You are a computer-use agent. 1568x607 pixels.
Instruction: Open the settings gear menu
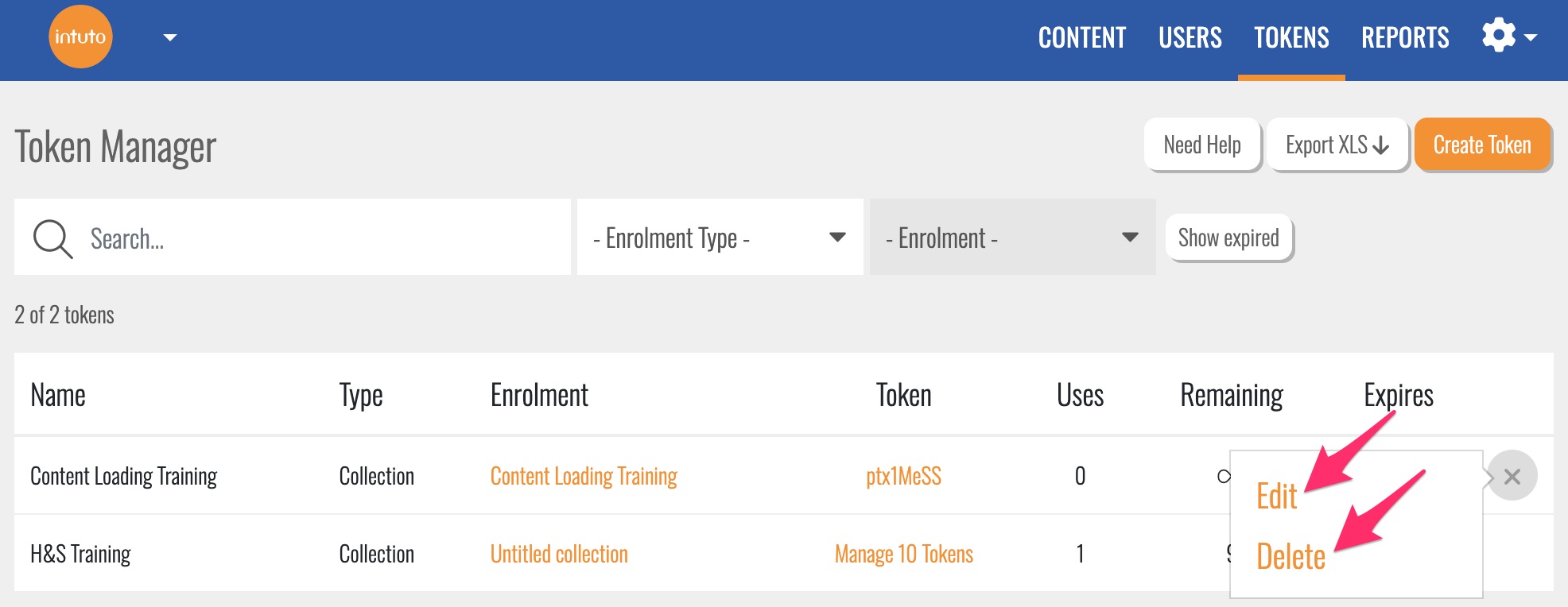coord(1500,37)
